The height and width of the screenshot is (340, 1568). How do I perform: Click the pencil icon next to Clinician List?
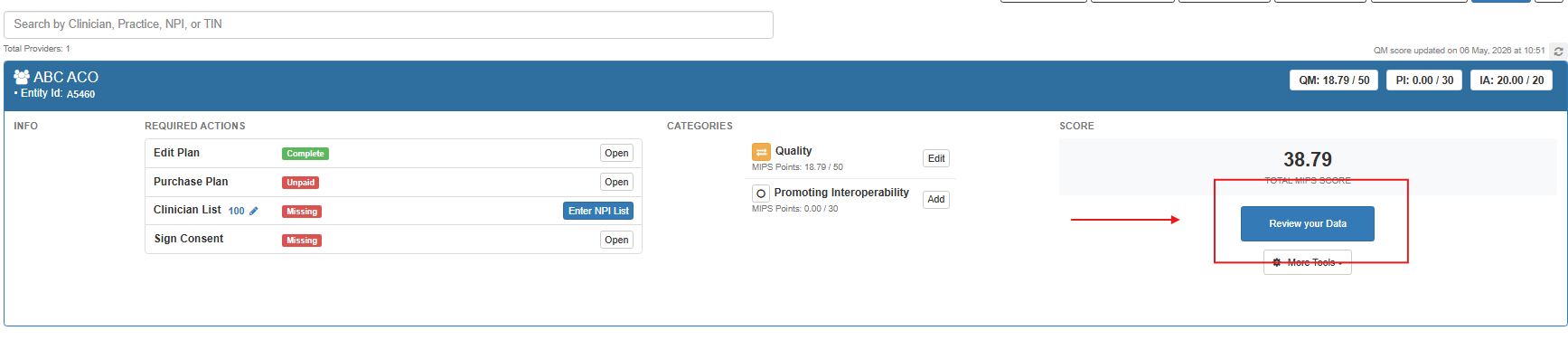pyautogui.click(x=254, y=211)
